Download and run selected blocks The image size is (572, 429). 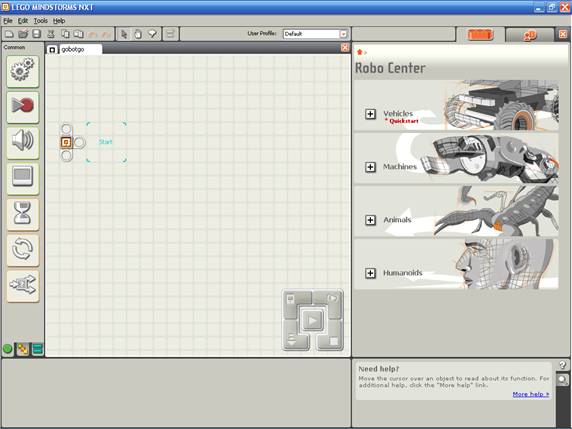click(x=331, y=300)
